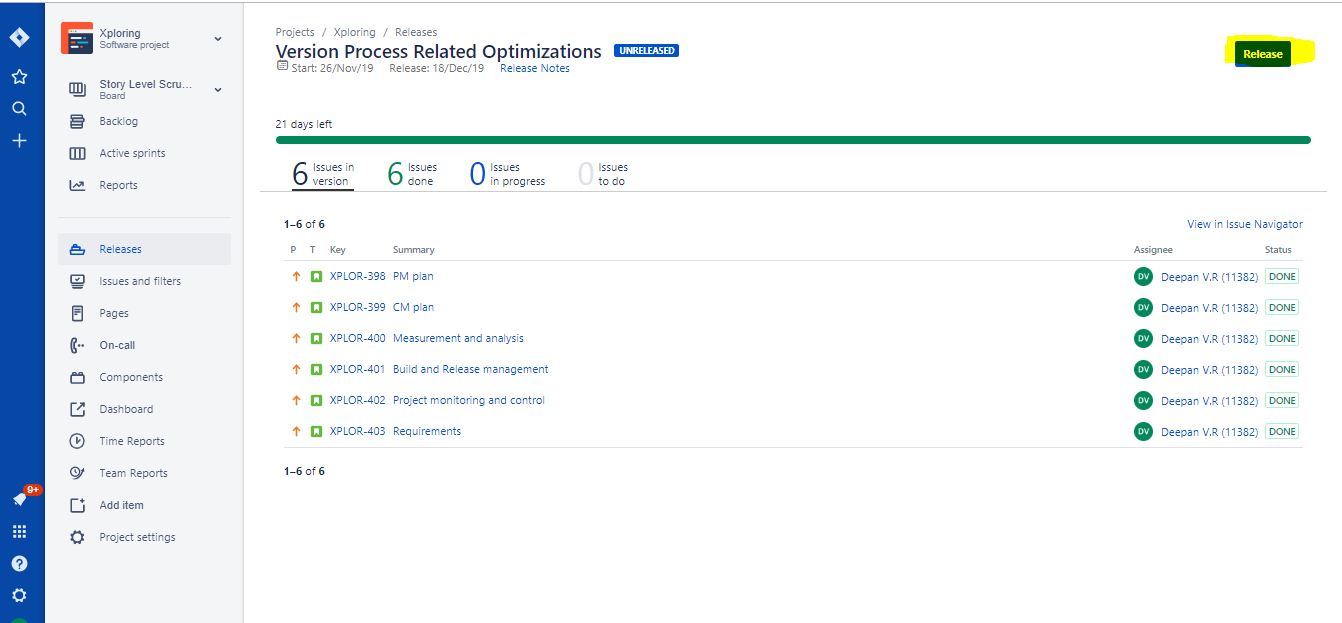This screenshot has height=623, width=1342.
Task: Click the Release button
Action: 1262,54
